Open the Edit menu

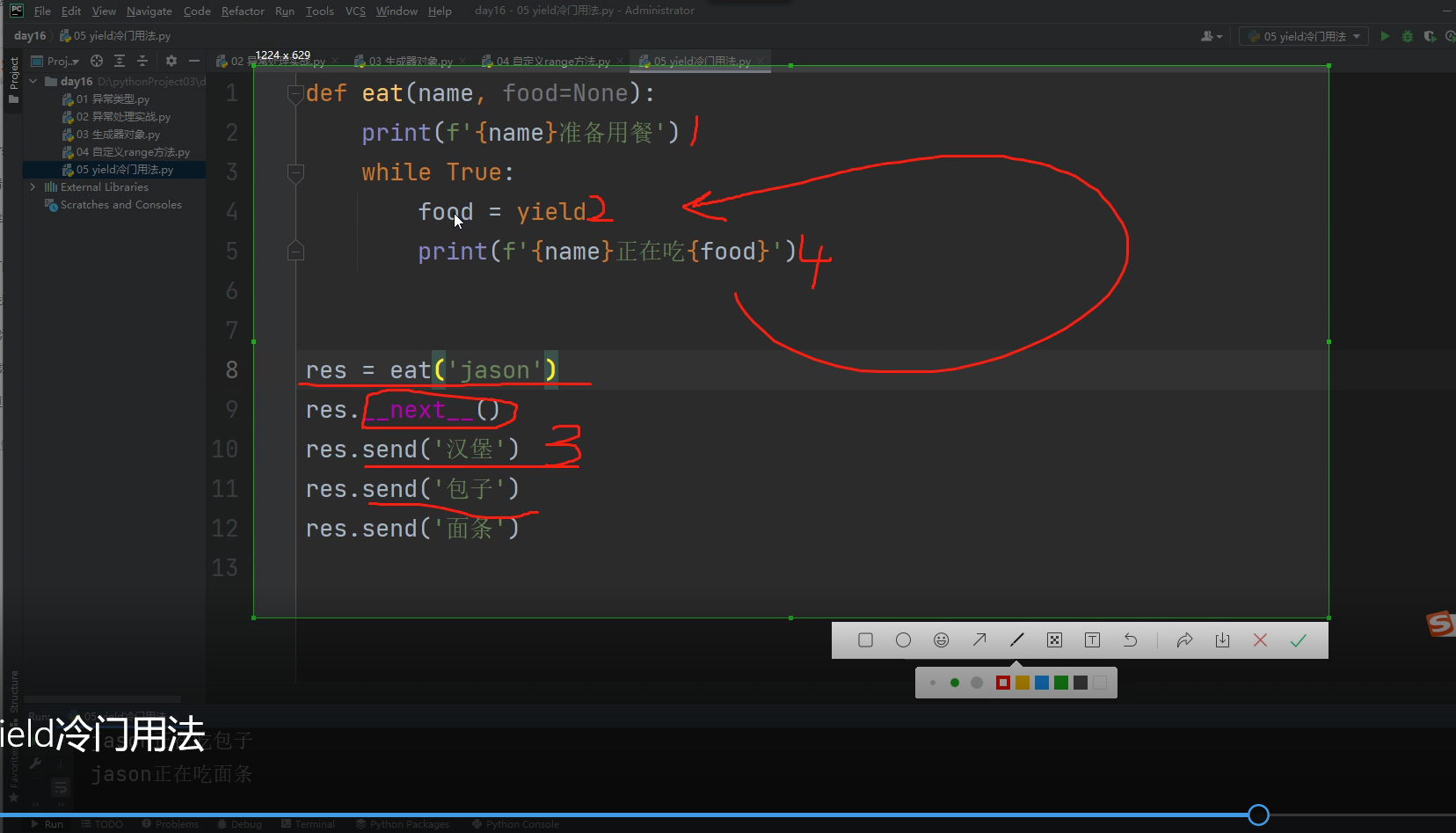pyautogui.click(x=71, y=11)
